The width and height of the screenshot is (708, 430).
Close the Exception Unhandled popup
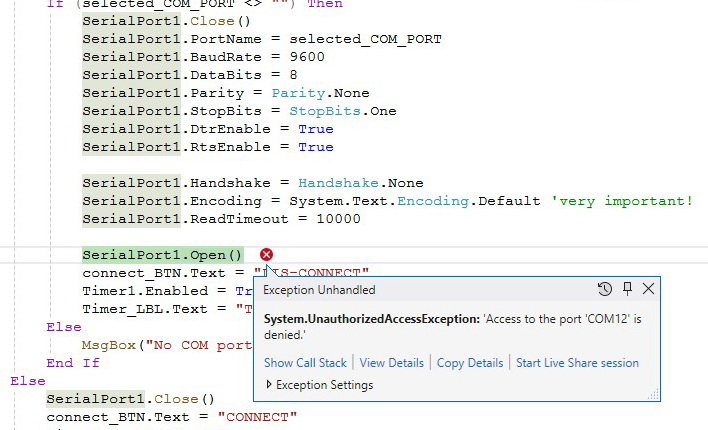click(x=648, y=289)
